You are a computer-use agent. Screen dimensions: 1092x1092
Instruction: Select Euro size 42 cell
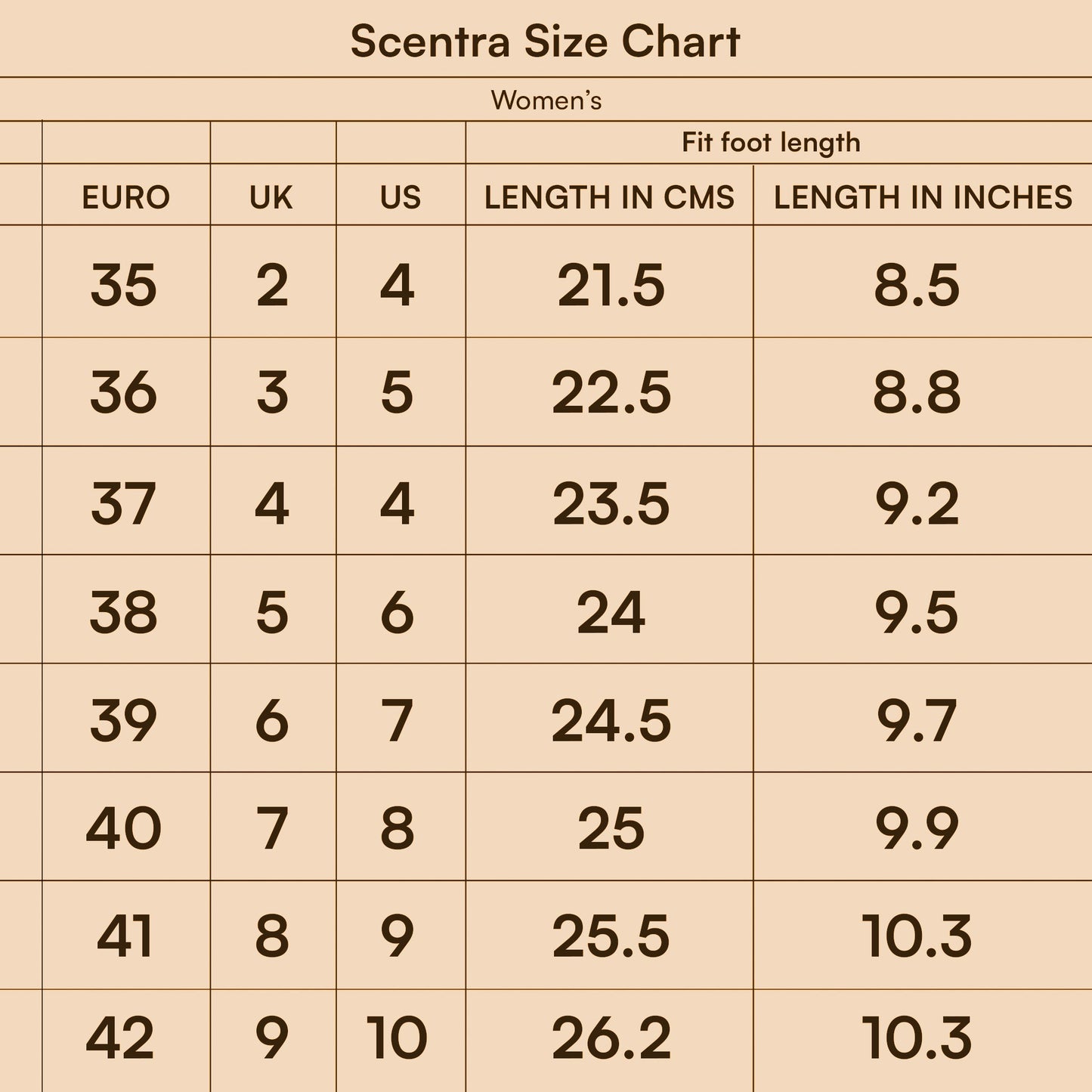pyautogui.click(x=120, y=1037)
